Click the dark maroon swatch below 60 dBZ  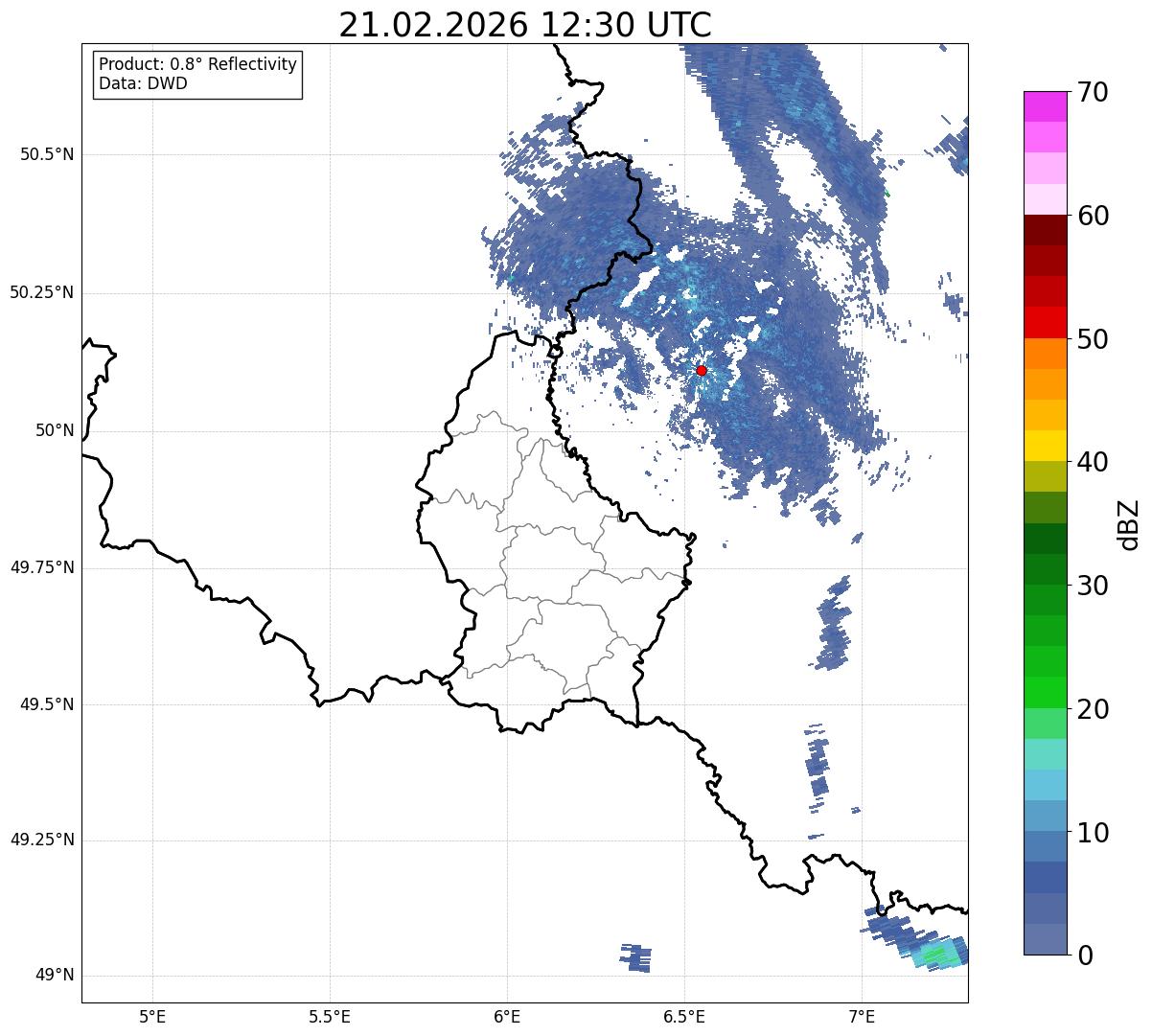1045,230
